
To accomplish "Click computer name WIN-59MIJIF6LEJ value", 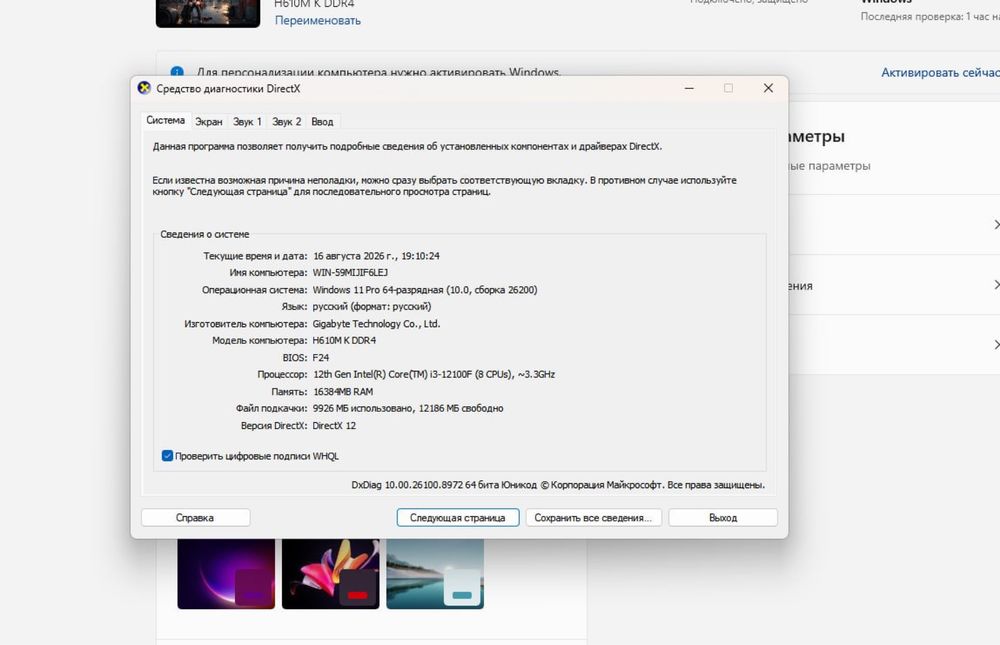I will (350, 272).
